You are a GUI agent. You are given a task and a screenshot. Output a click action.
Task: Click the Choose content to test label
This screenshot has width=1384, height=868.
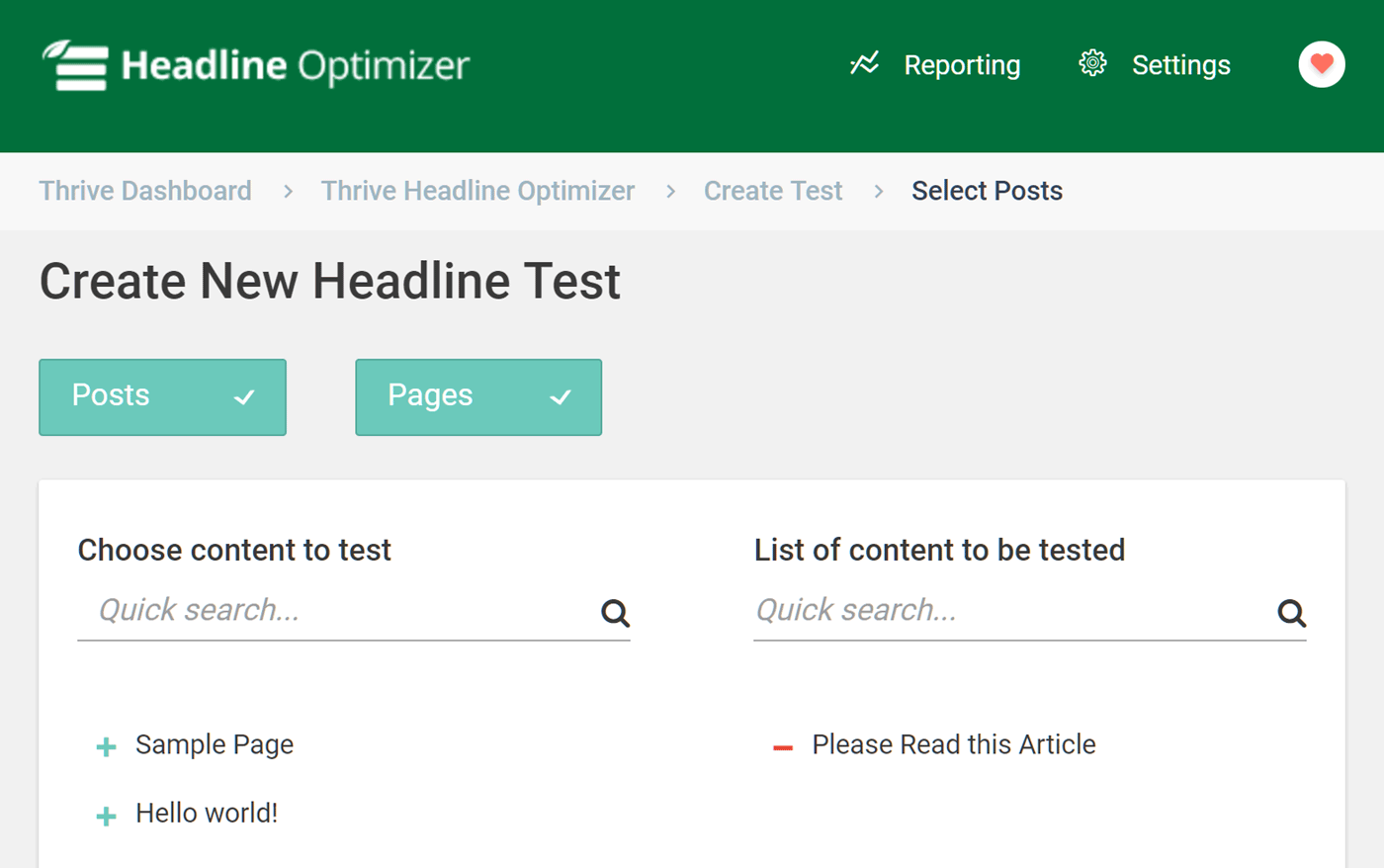[234, 550]
